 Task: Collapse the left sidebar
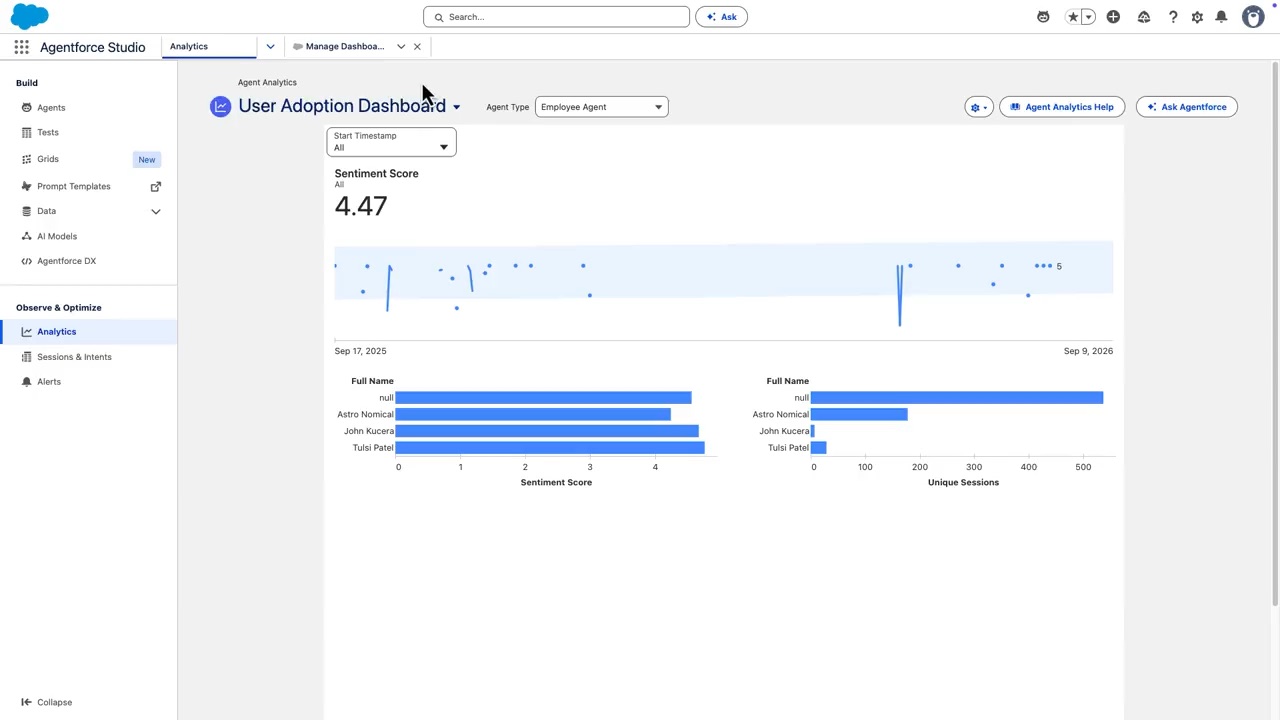coord(47,702)
